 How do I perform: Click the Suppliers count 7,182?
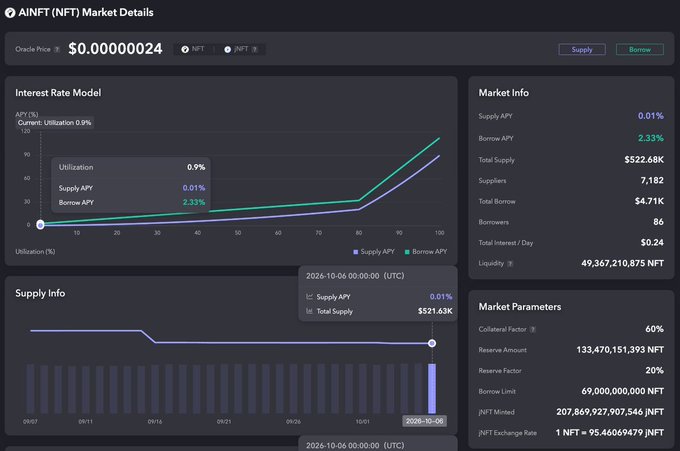pyautogui.click(x=652, y=180)
